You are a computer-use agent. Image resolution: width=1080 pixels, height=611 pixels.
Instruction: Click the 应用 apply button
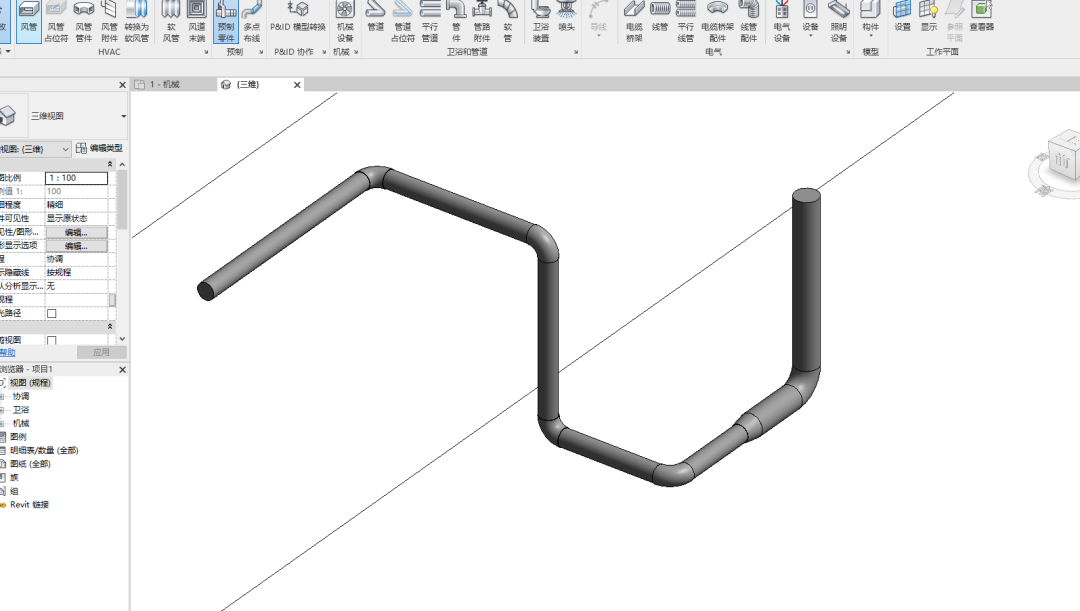tap(101, 352)
